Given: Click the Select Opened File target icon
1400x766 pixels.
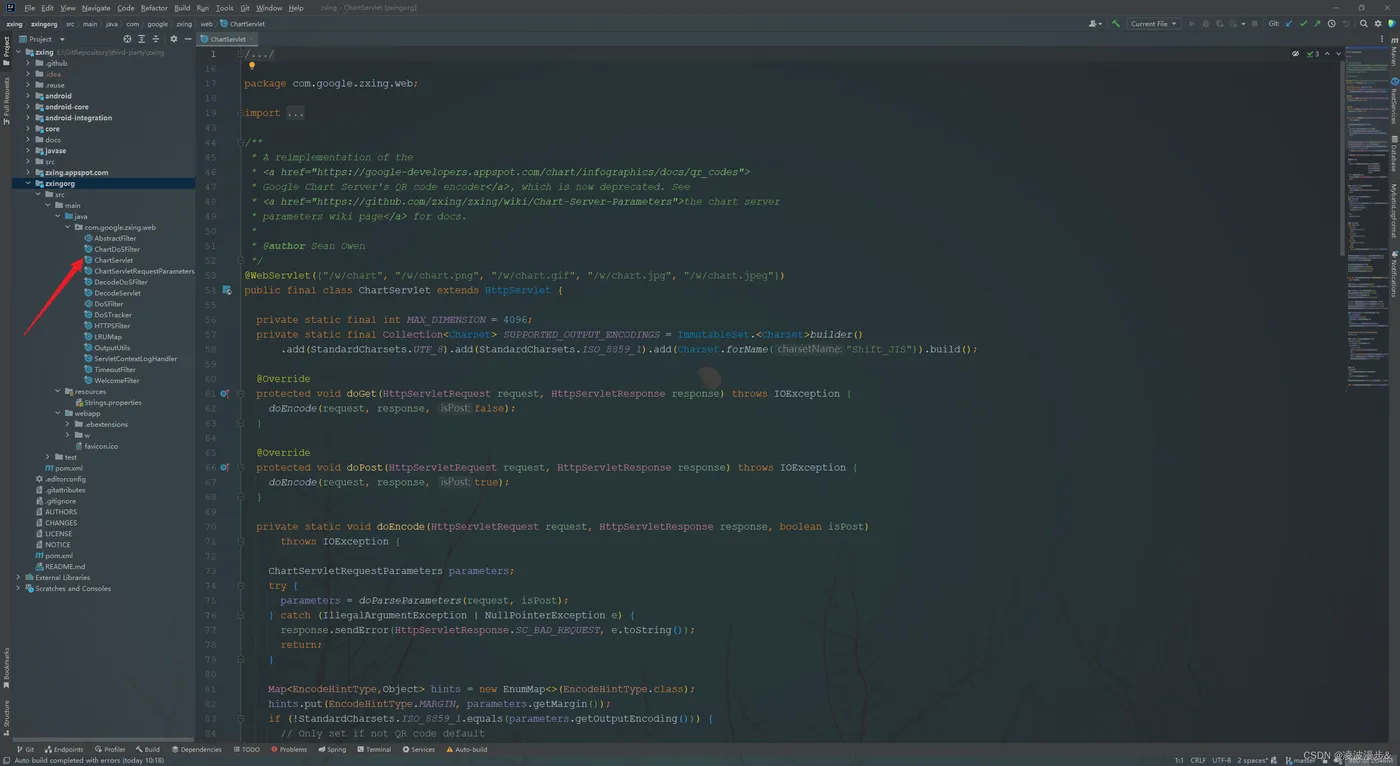Looking at the screenshot, I should pos(127,39).
